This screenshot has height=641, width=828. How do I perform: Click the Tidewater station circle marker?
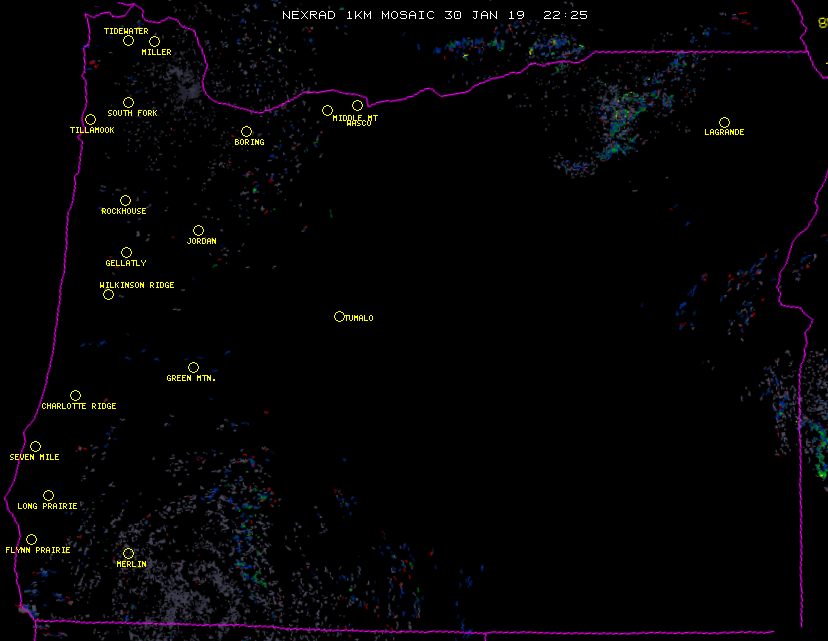tap(128, 41)
